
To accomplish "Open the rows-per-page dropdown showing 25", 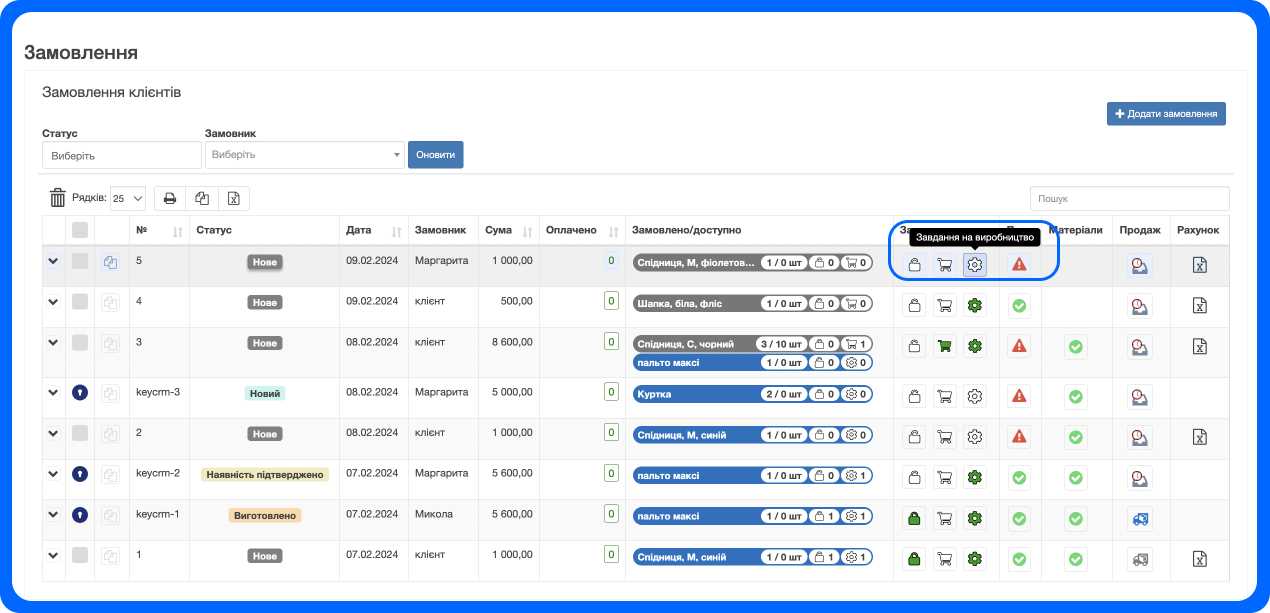I will [x=128, y=198].
